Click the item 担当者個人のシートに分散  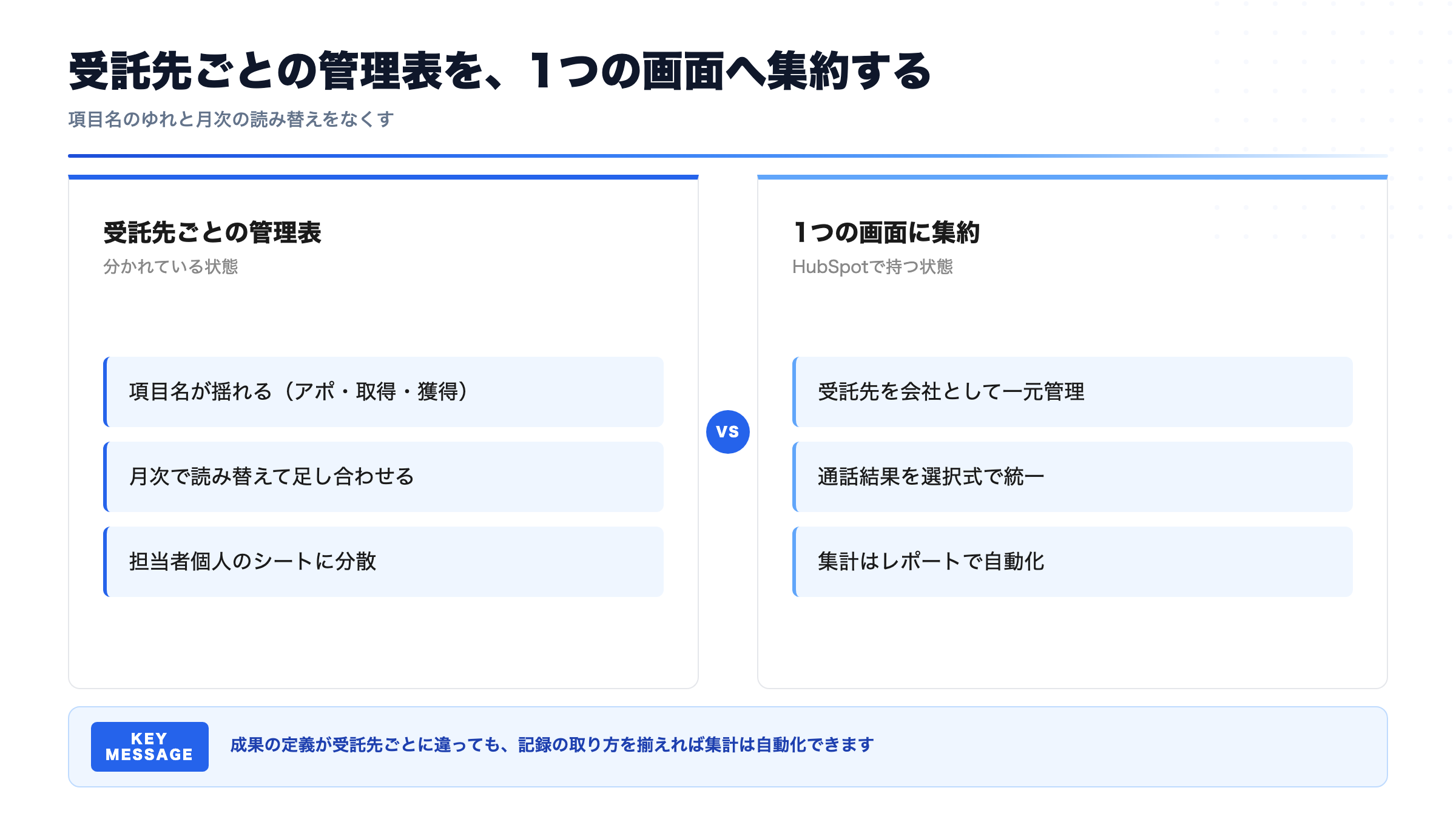tap(383, 562)
